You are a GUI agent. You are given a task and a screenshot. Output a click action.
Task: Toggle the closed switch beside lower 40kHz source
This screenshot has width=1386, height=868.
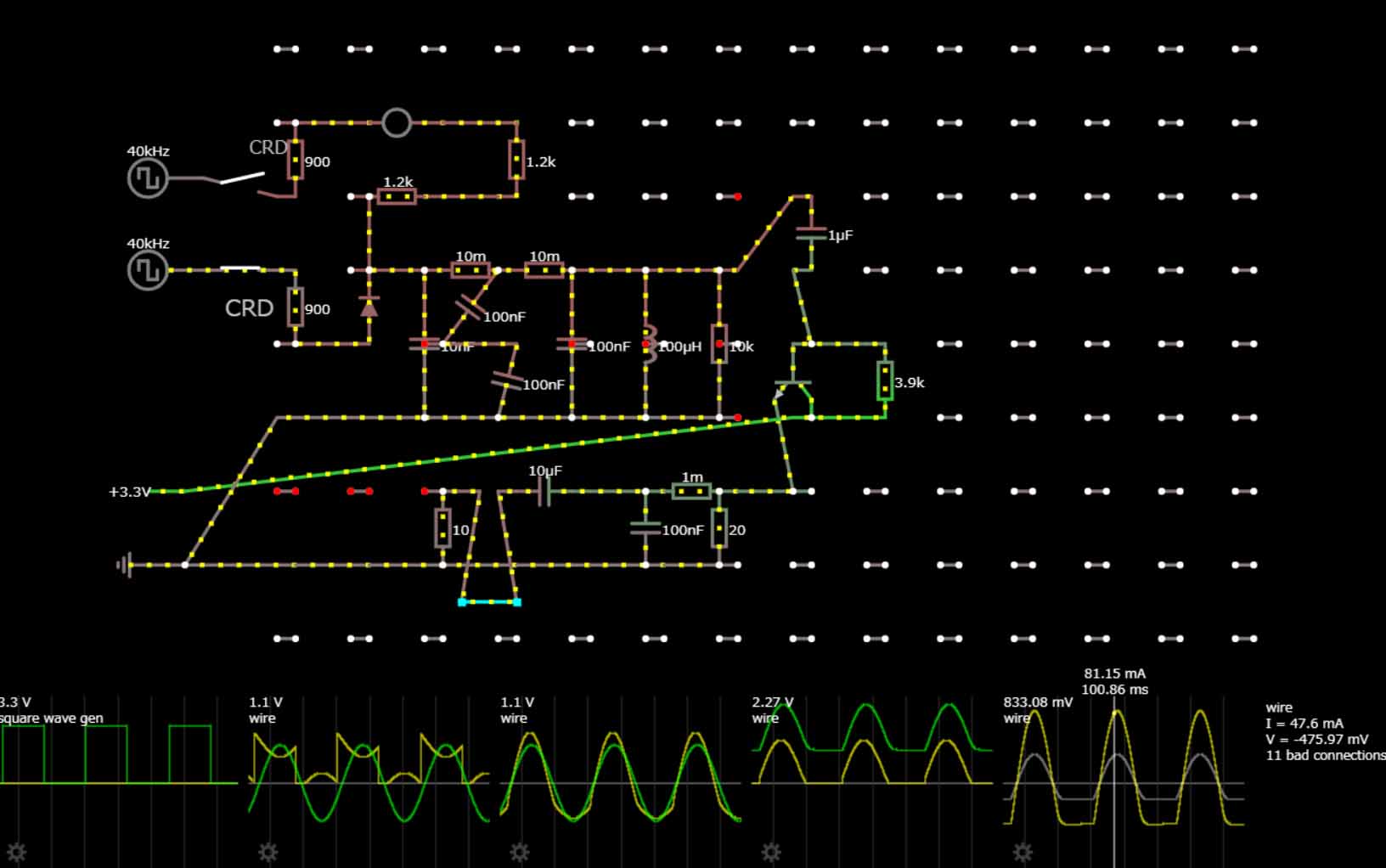click(240, 269)
